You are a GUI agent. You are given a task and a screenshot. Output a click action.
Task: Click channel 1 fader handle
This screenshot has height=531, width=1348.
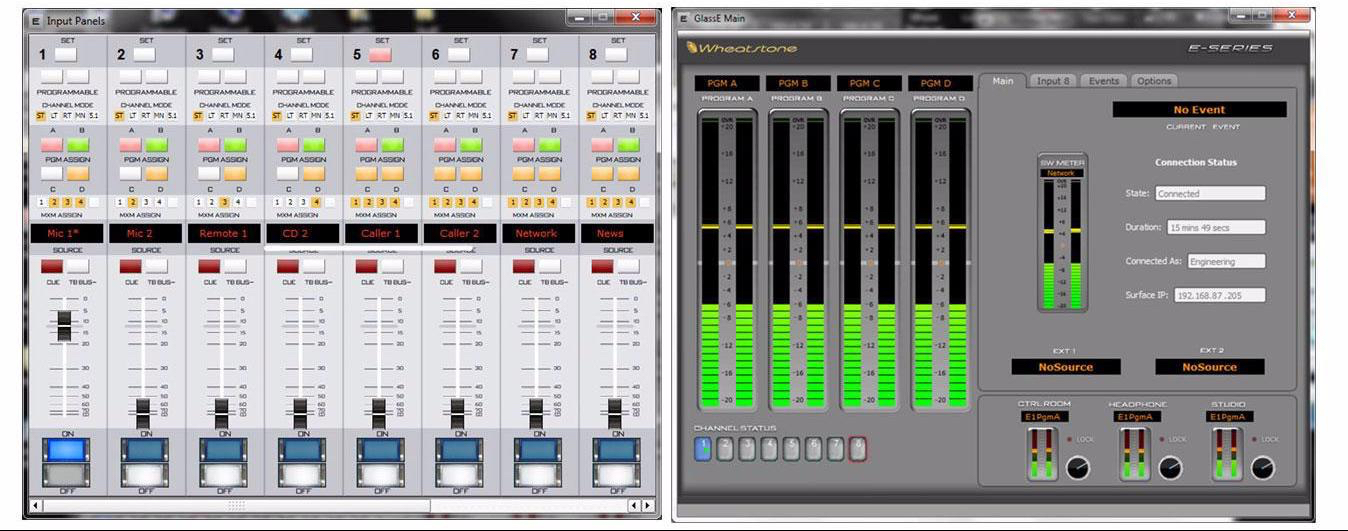point(64,324)
